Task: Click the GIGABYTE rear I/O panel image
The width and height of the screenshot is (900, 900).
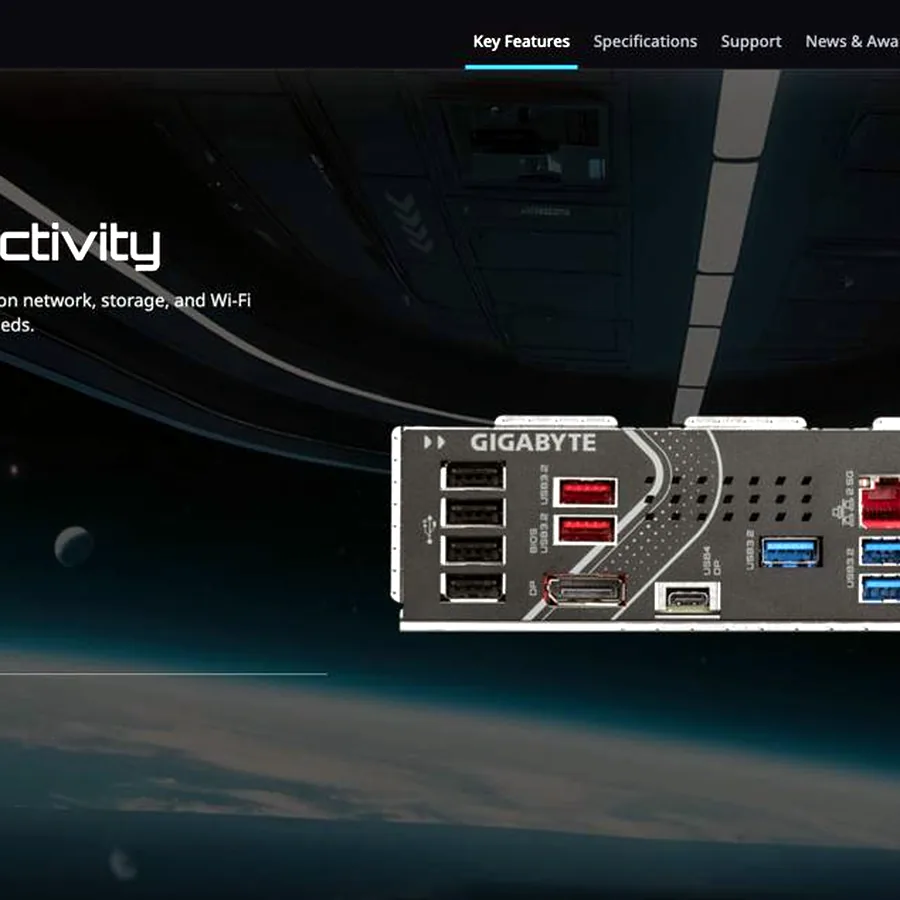Action: coord(645,523)
